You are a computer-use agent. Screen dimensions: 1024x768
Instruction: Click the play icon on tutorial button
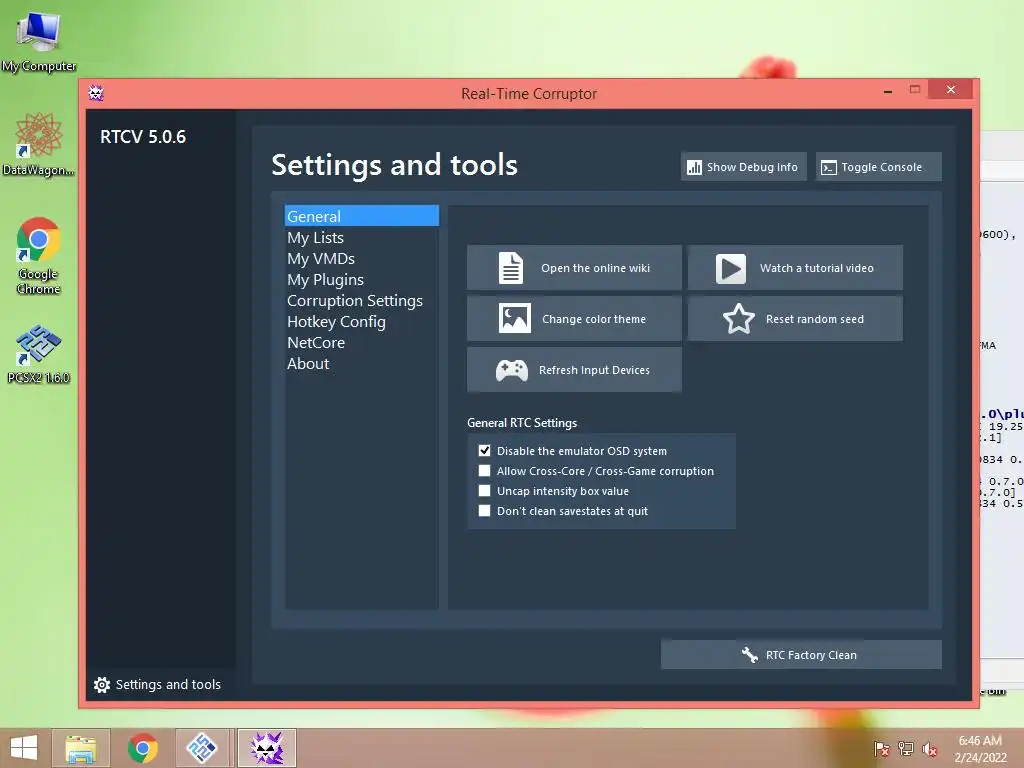731,268
